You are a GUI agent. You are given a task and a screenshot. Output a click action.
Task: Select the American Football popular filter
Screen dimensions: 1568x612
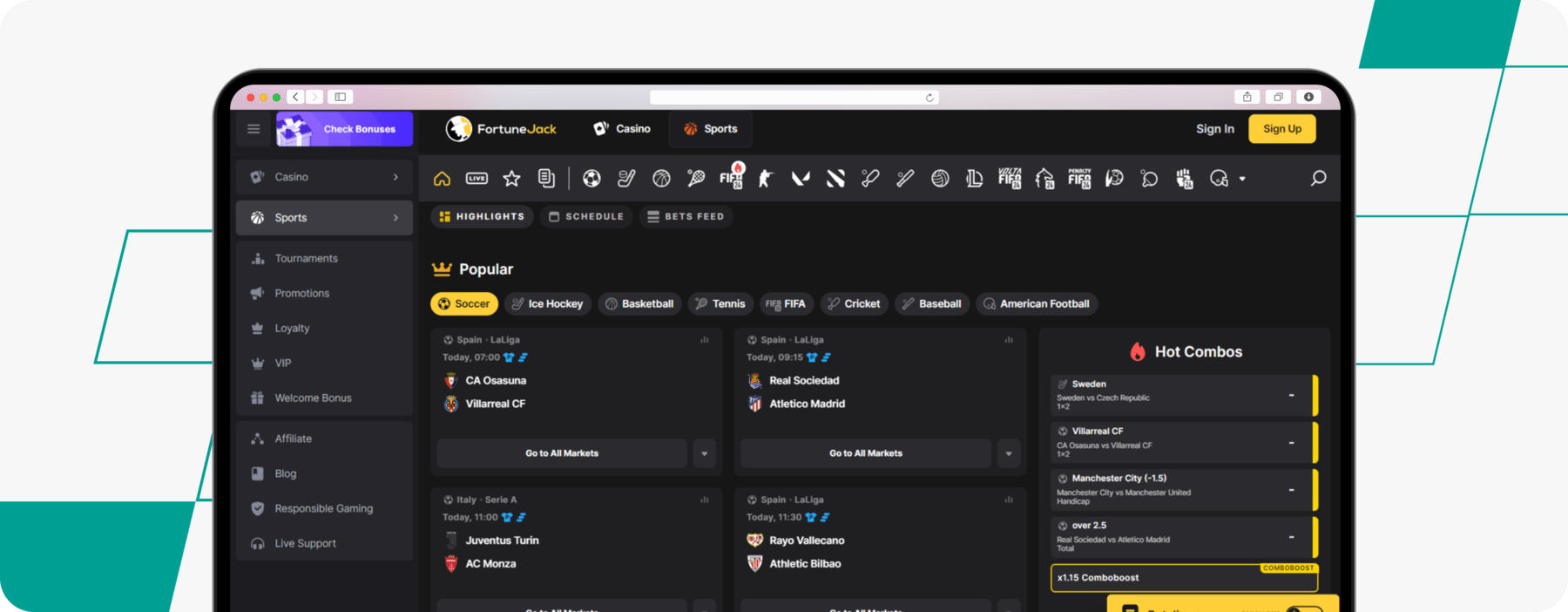pos(1037,303)
